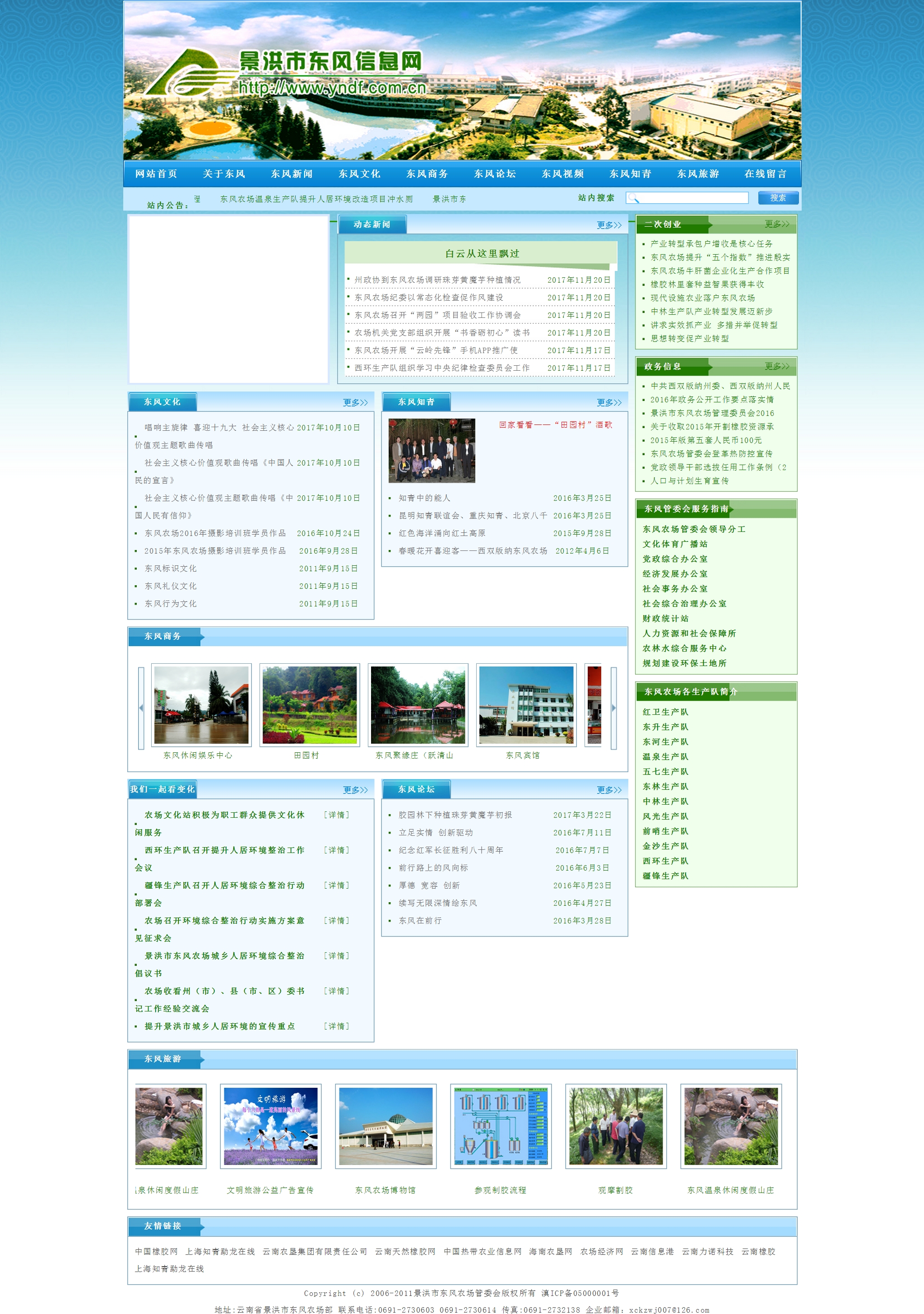Open the 东风旅游 navigation menu item
This screenshot has width=924, height=1314.
(697, 173)
